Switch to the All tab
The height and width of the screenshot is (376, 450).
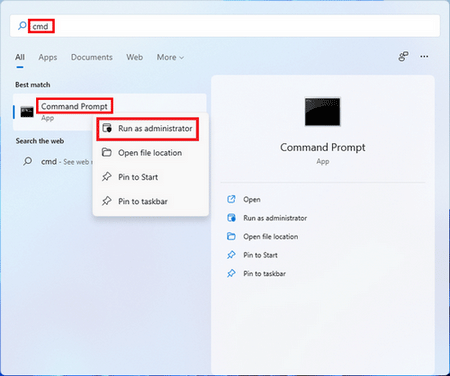(20, 57)
